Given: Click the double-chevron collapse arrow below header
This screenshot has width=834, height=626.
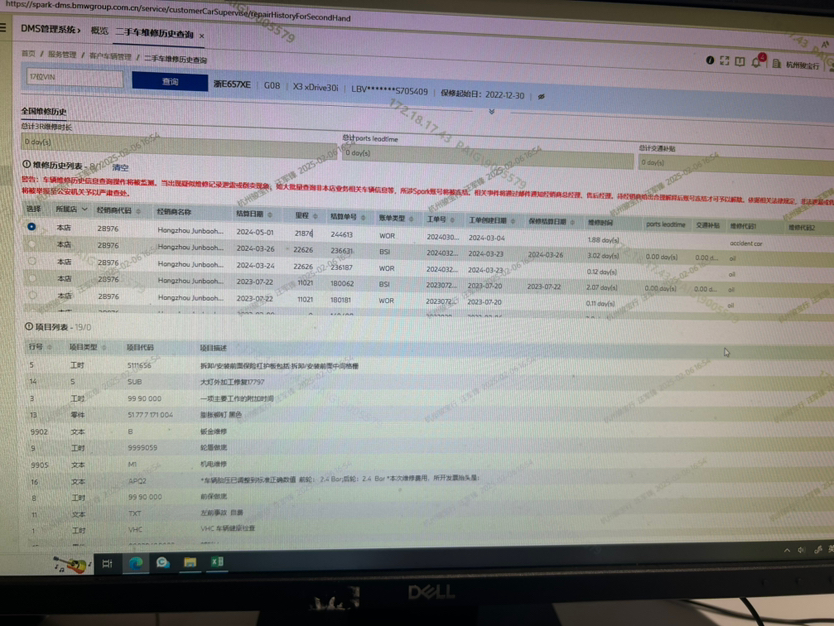Looking at the screenshot, I should 491,111.
